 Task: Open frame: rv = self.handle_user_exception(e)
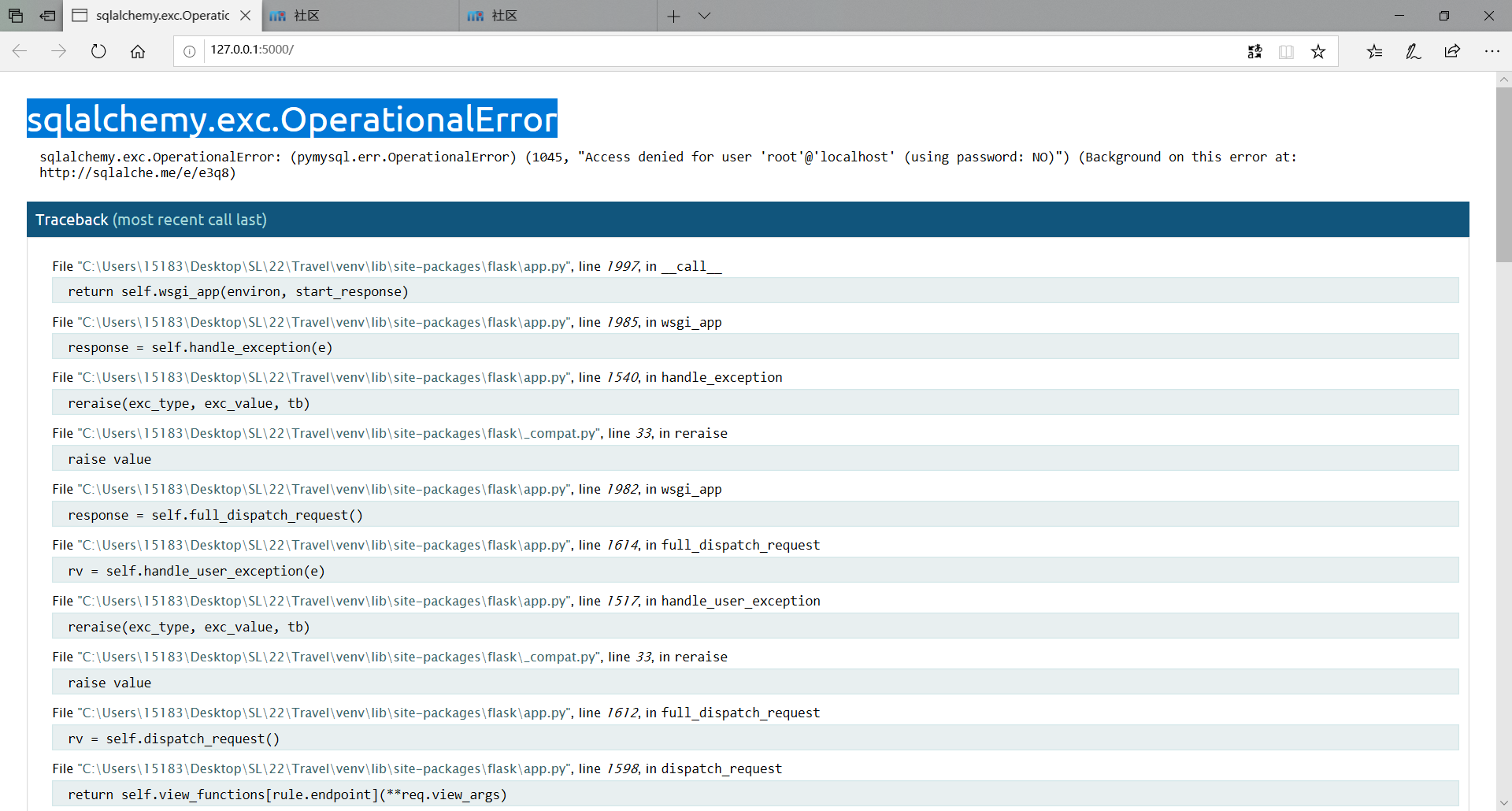coord(755,571)
